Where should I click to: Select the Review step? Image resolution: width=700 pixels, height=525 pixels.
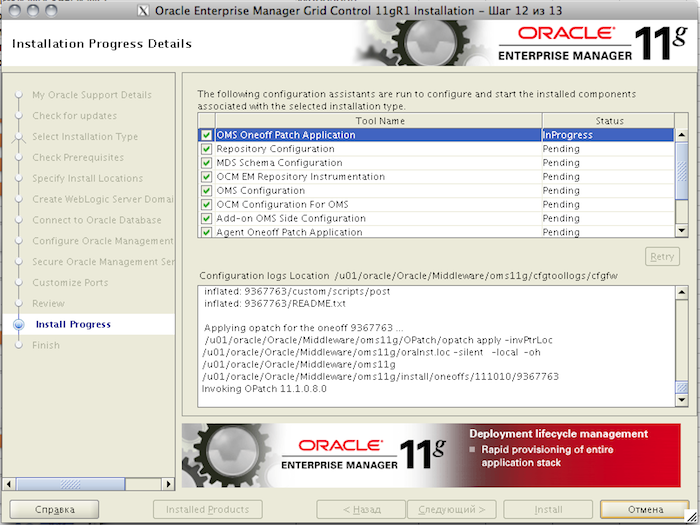pos(48,304)
